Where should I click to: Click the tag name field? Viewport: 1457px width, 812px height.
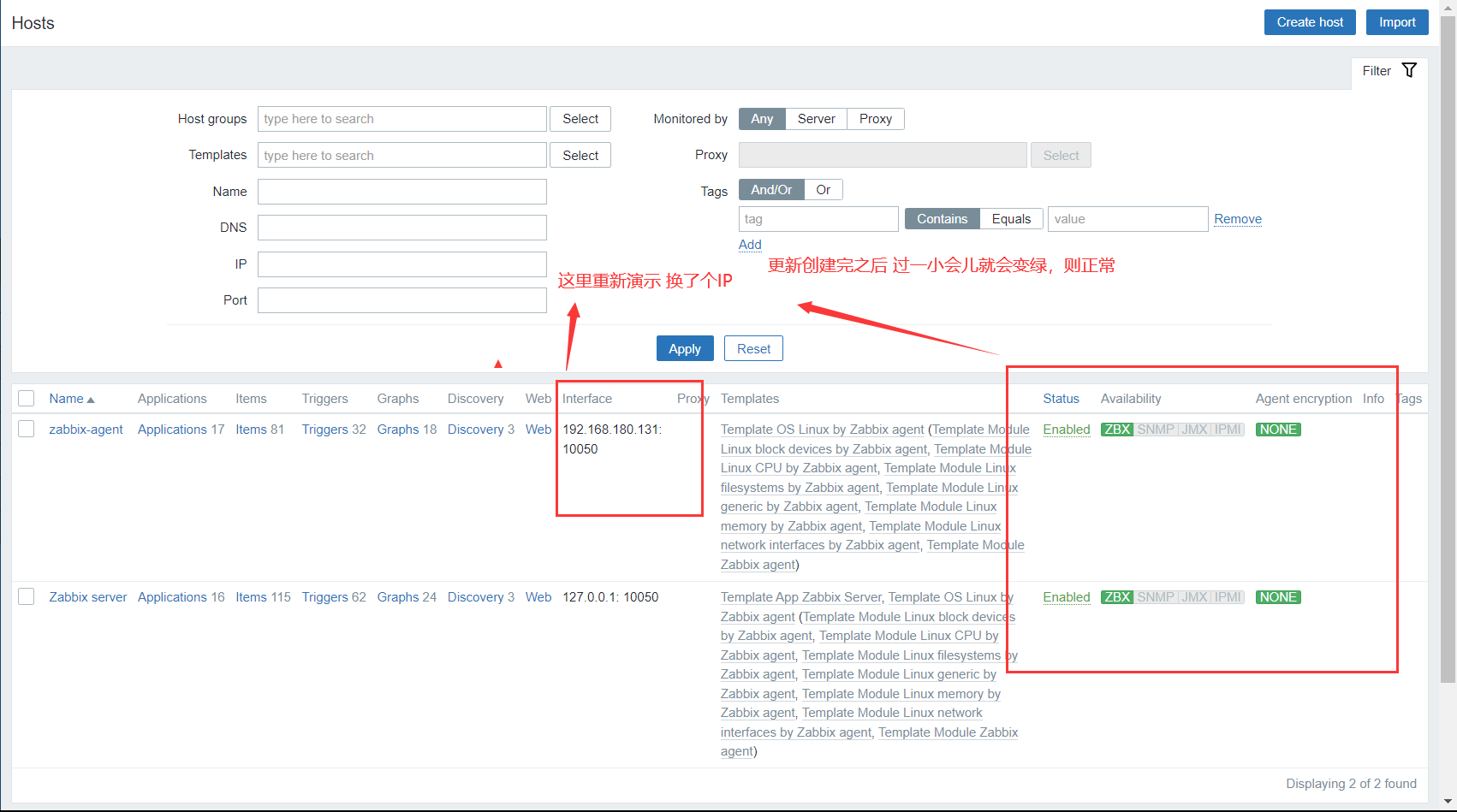(x=818, y=219)
